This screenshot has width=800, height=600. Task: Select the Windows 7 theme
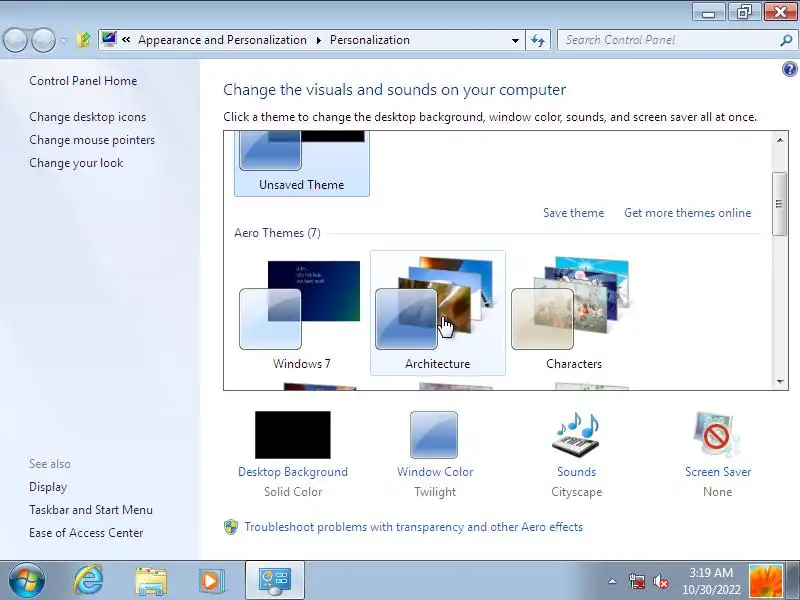click(x=302, y=313)
